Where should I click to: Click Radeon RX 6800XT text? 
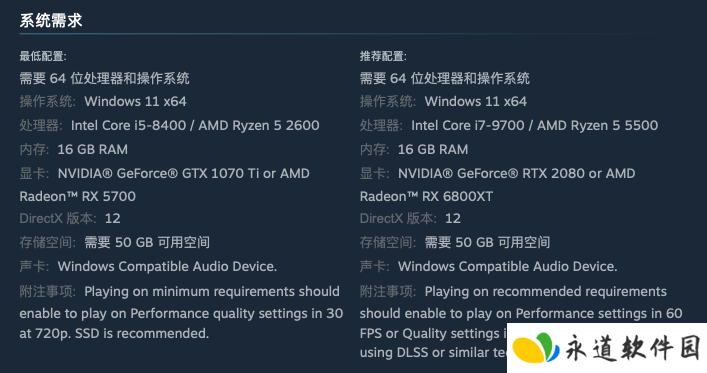[426, 197]
